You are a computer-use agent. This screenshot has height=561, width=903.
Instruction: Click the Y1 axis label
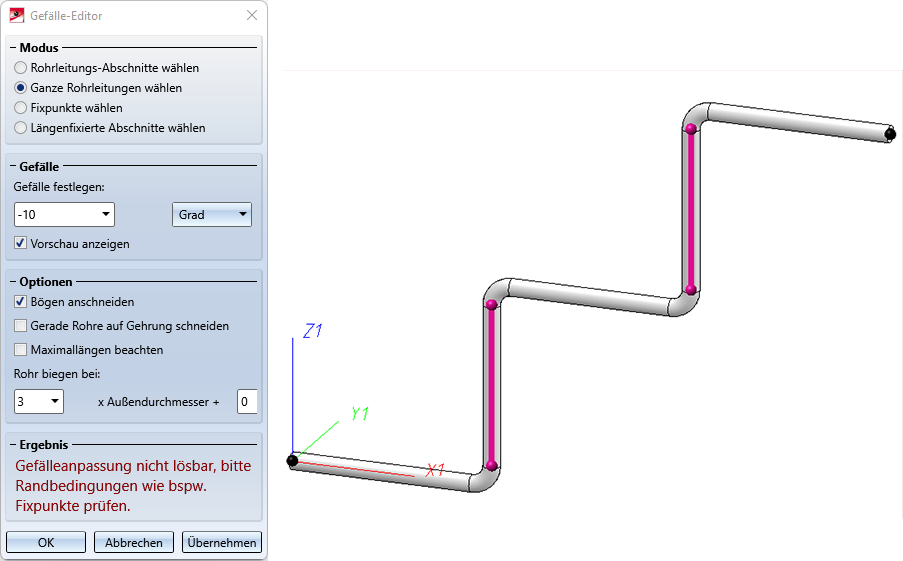[x=360, y=414]
